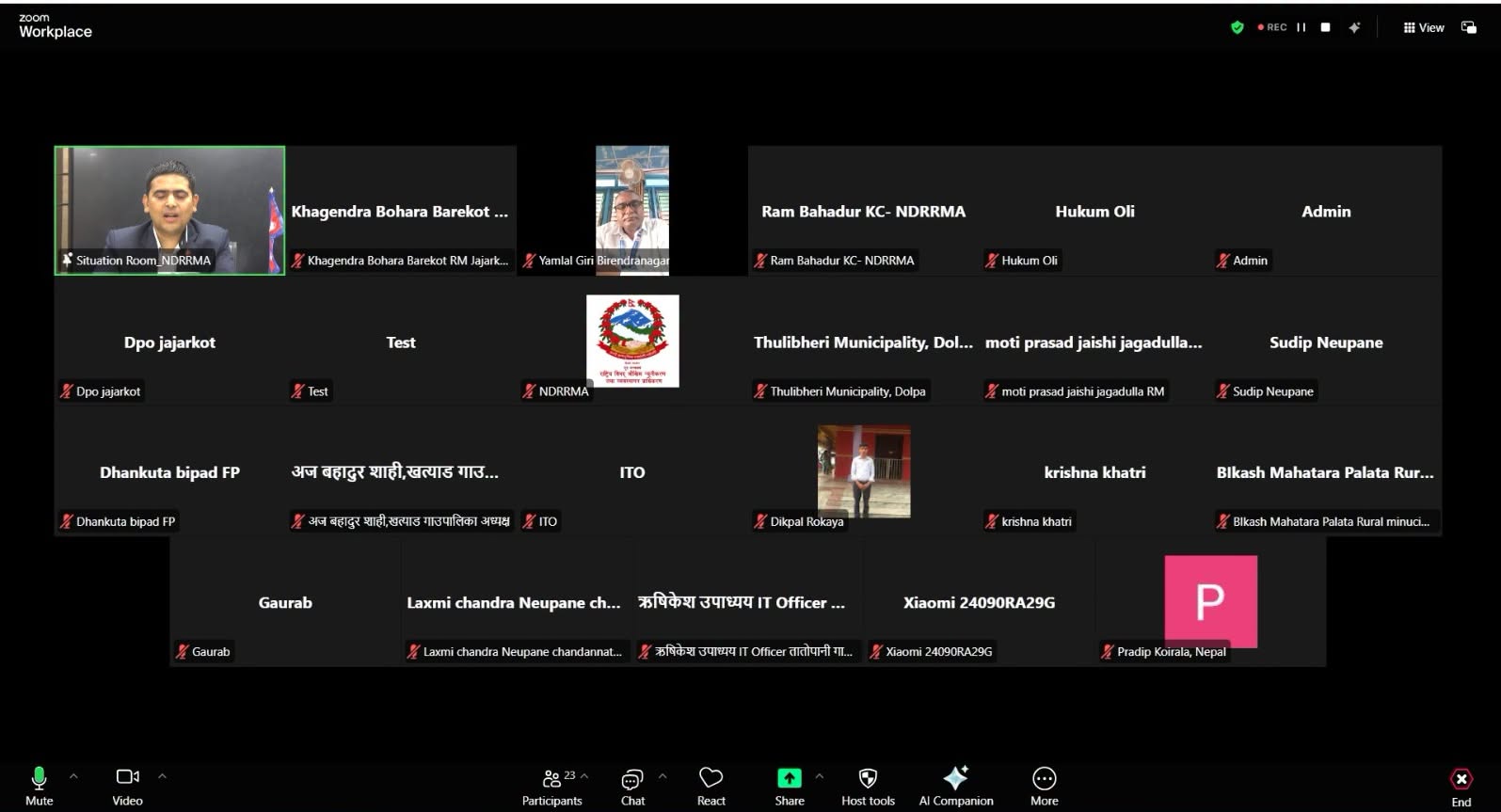Select krishna khatri tile
The width and height of the screenshot is (1501, 812).
click(x=1094, y=471)
